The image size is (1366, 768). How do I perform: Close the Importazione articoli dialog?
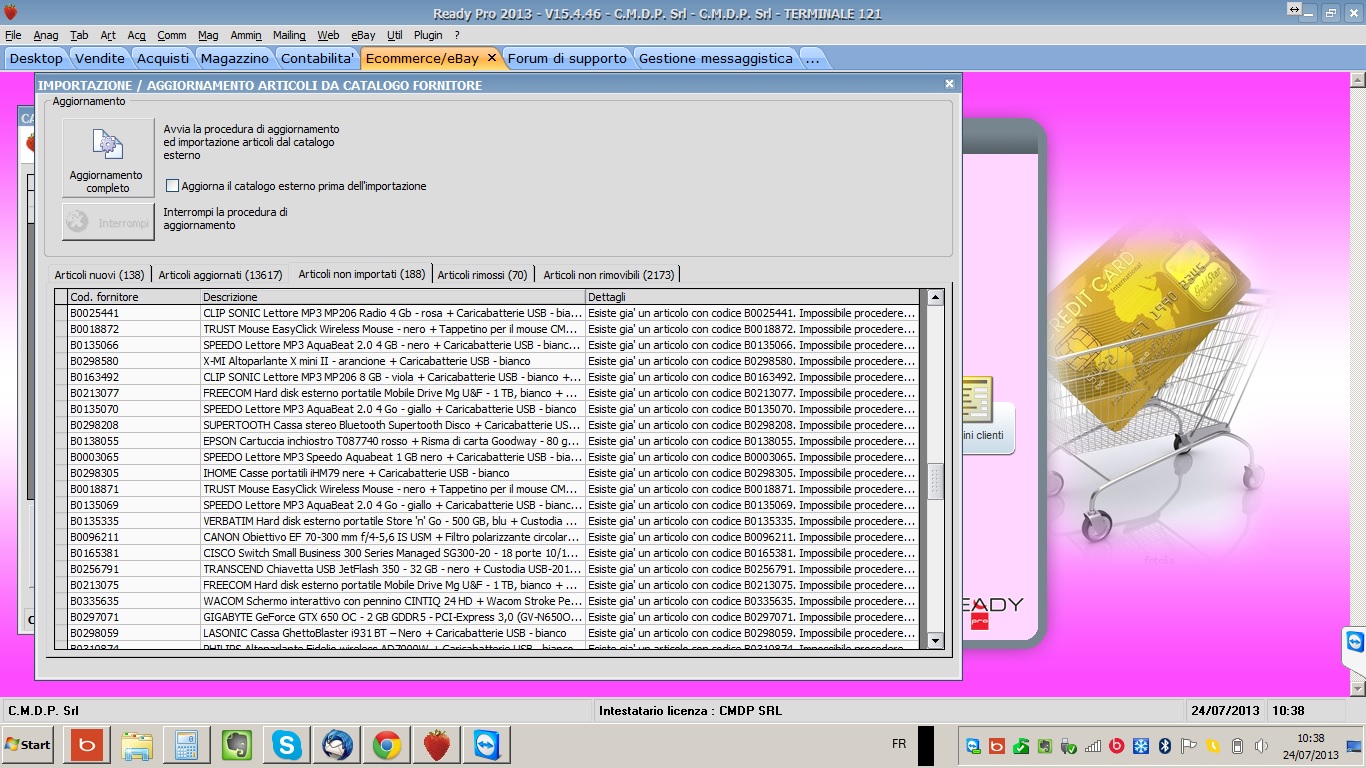[950, 84]
